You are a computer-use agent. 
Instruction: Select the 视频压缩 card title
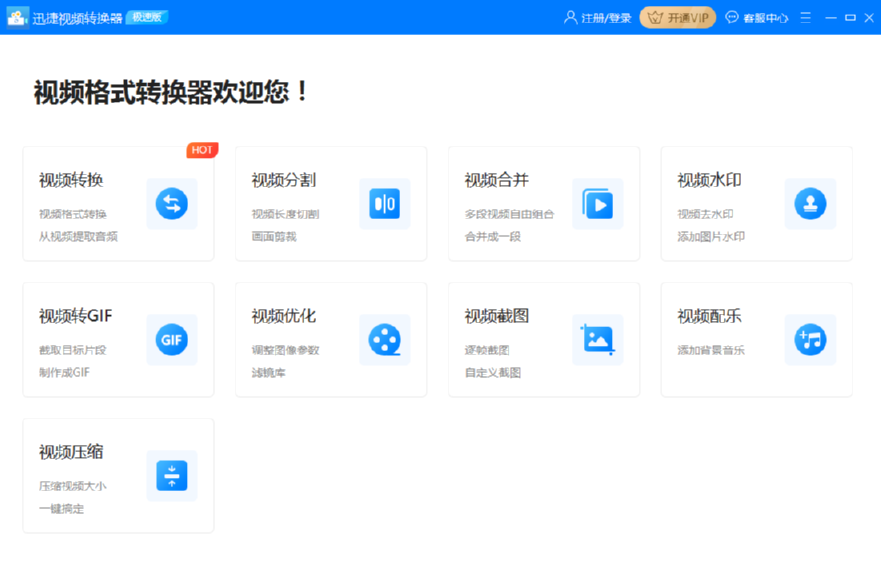tap(71, 452)
